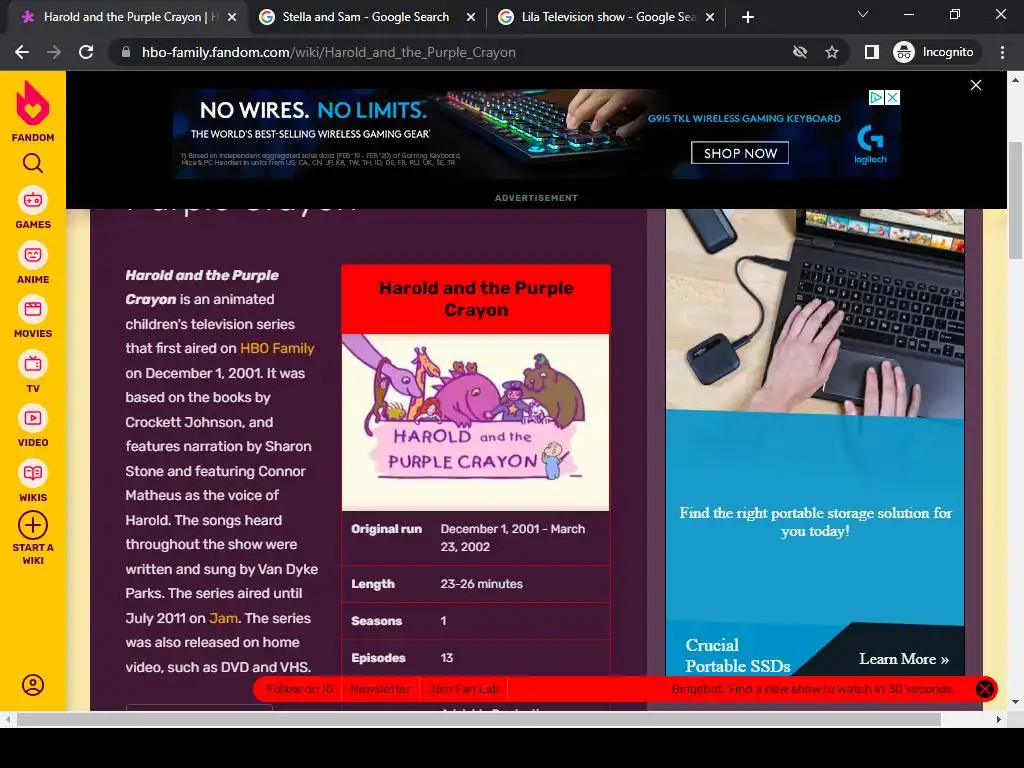Open the browser side panel icon
The width and height of the screenshot is (1024, 768).
[871, 52]
